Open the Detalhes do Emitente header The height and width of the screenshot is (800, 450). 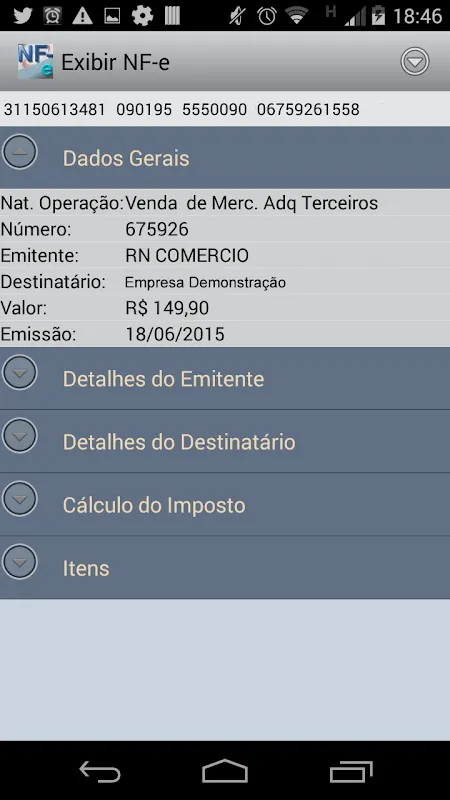pyautogui.click(x=225, y=379)
